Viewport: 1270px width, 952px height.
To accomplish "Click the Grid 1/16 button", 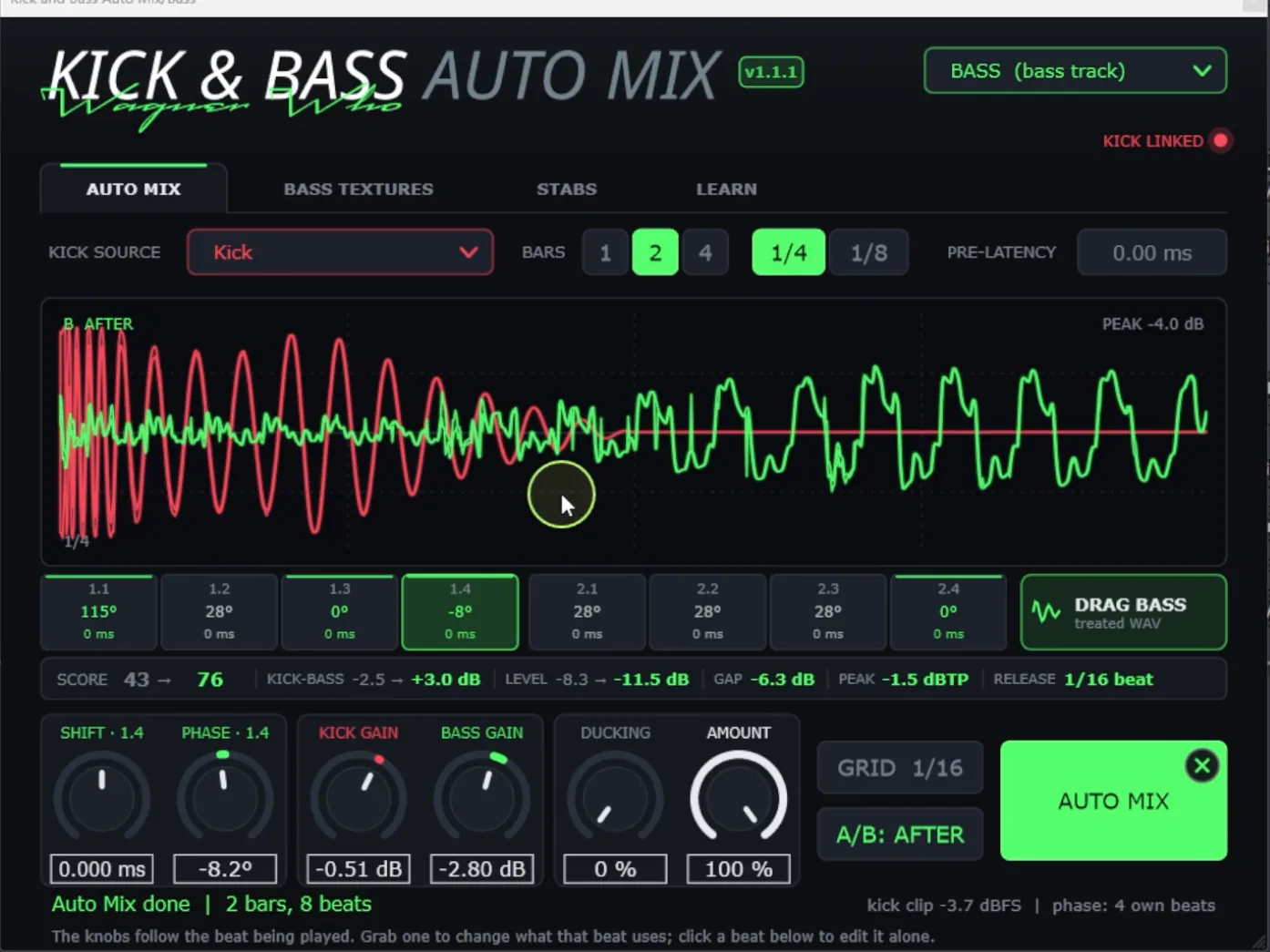I will pyautogui.click(x=900, y=768).
